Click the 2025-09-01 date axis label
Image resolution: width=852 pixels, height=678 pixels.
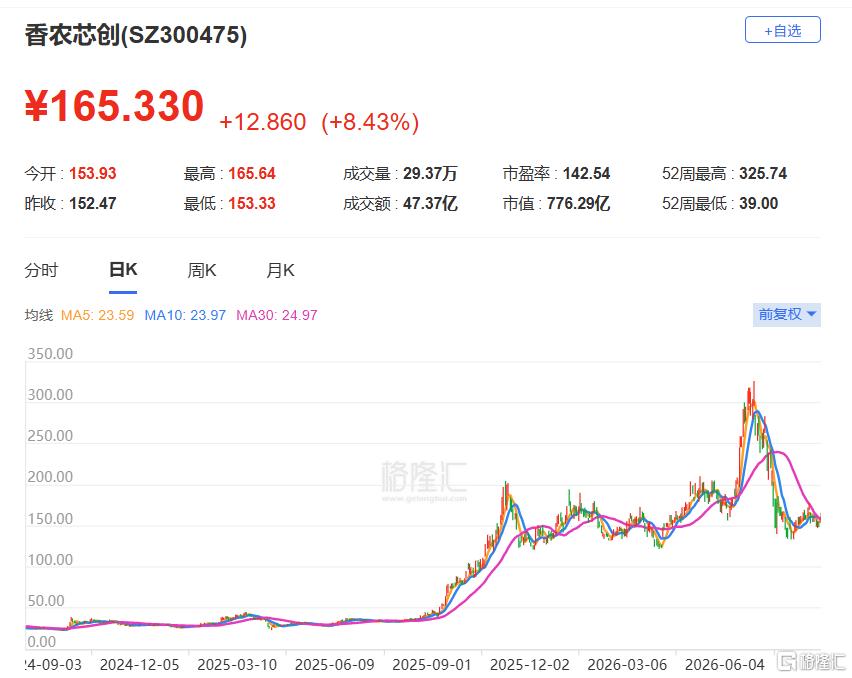[x=432, y=664]
